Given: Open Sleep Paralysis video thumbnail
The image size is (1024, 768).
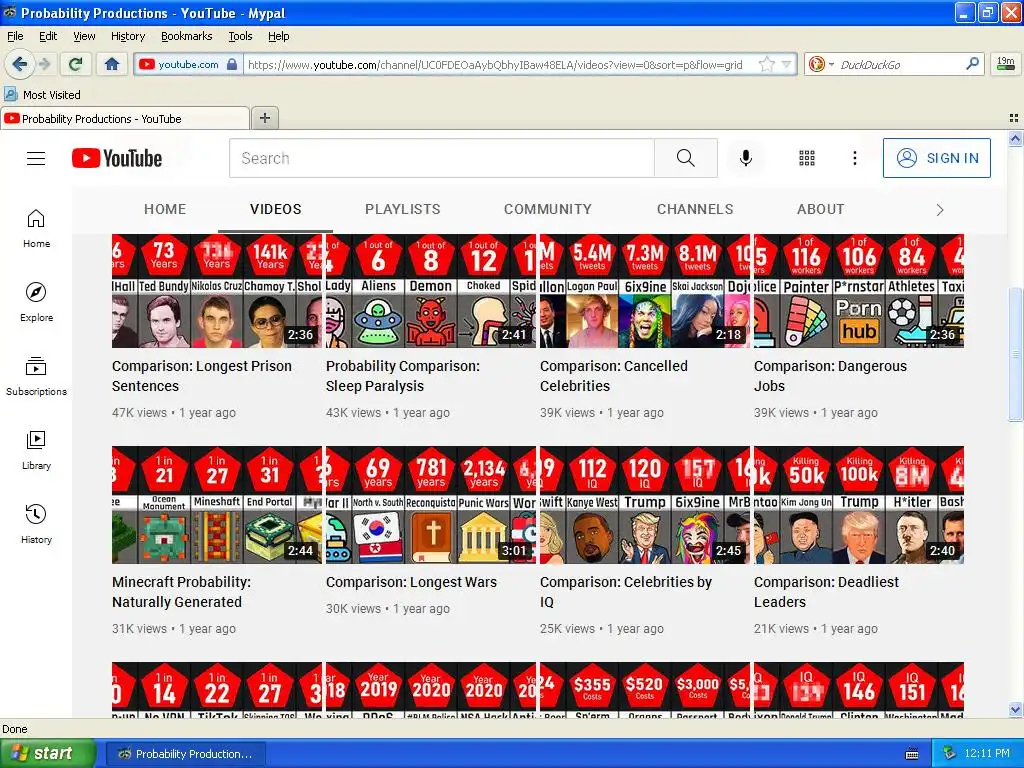Looking at the screenshot, I should click(431, 291).
